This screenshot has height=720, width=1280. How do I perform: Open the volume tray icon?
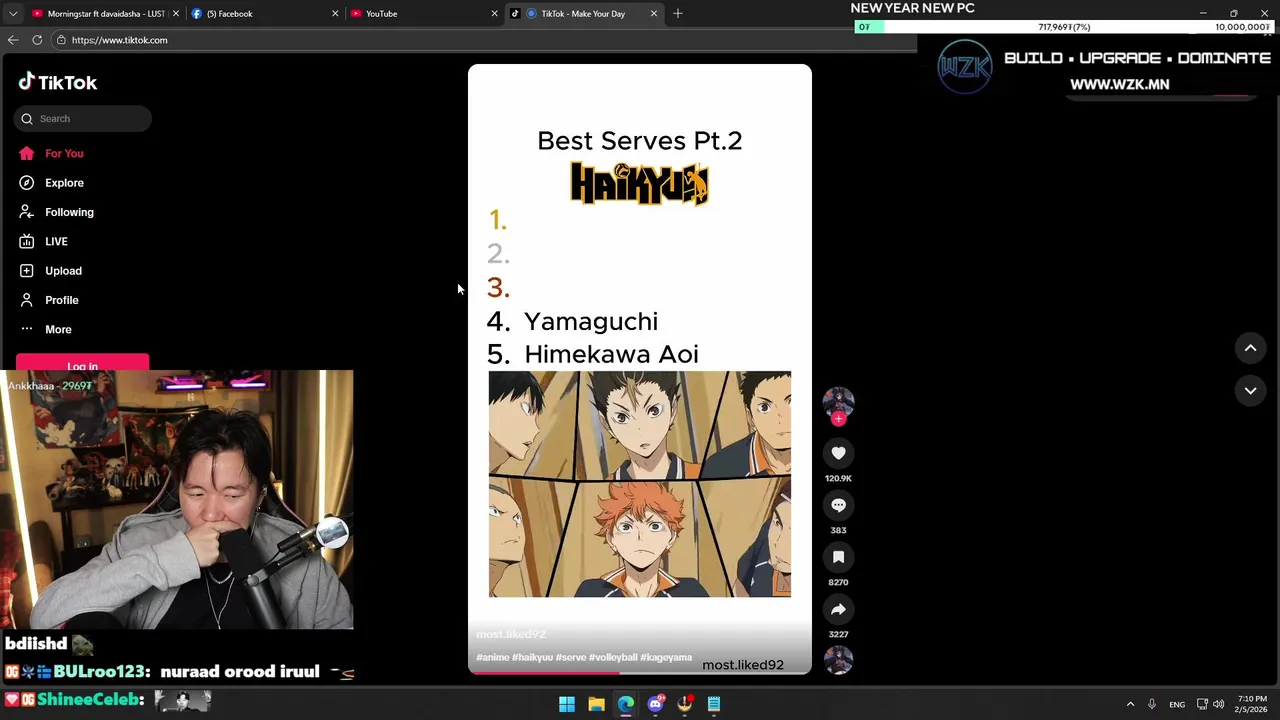coord(1218,704)
